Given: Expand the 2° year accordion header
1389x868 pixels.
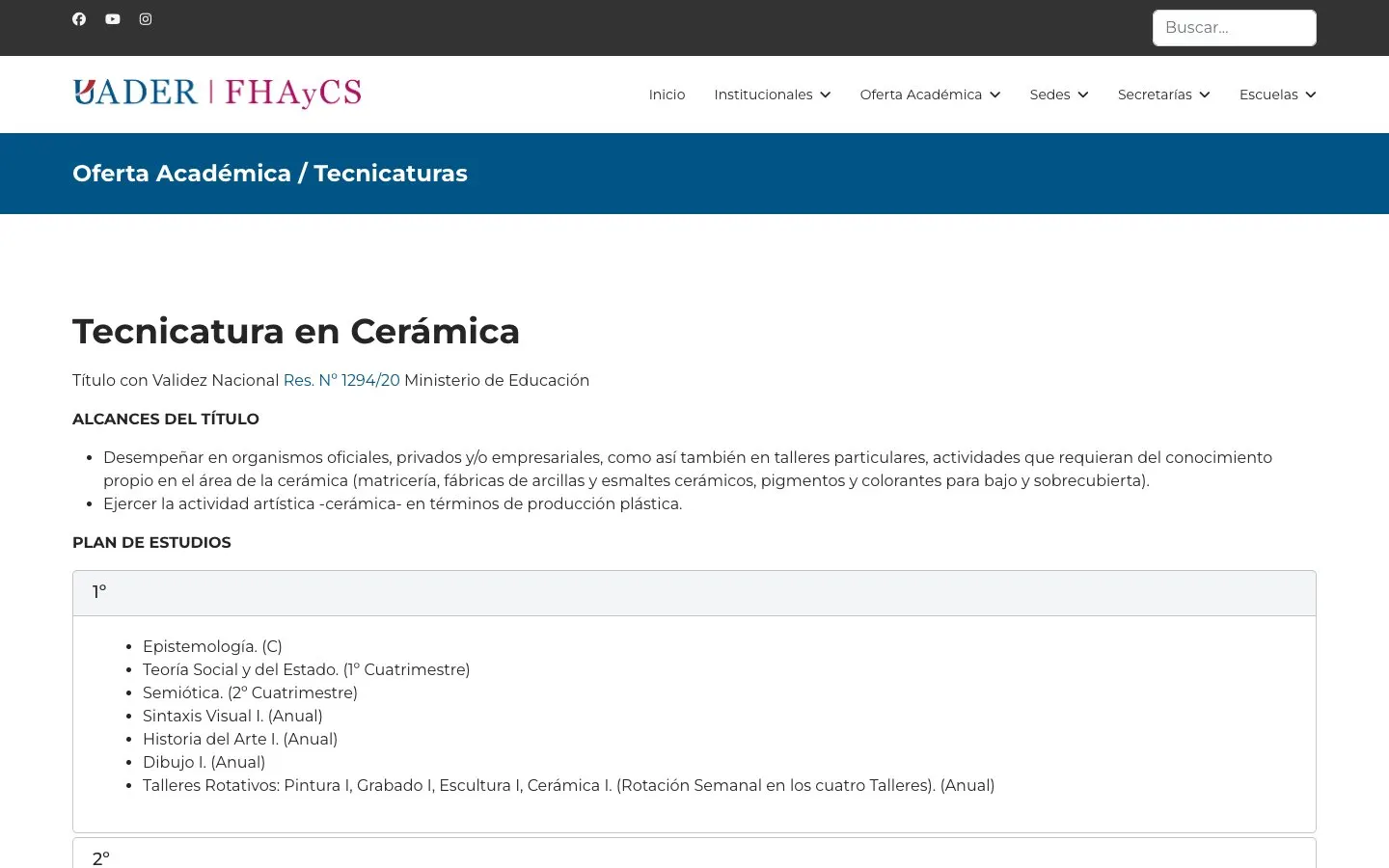Looking at the screenshot, I should click(694, 855).
